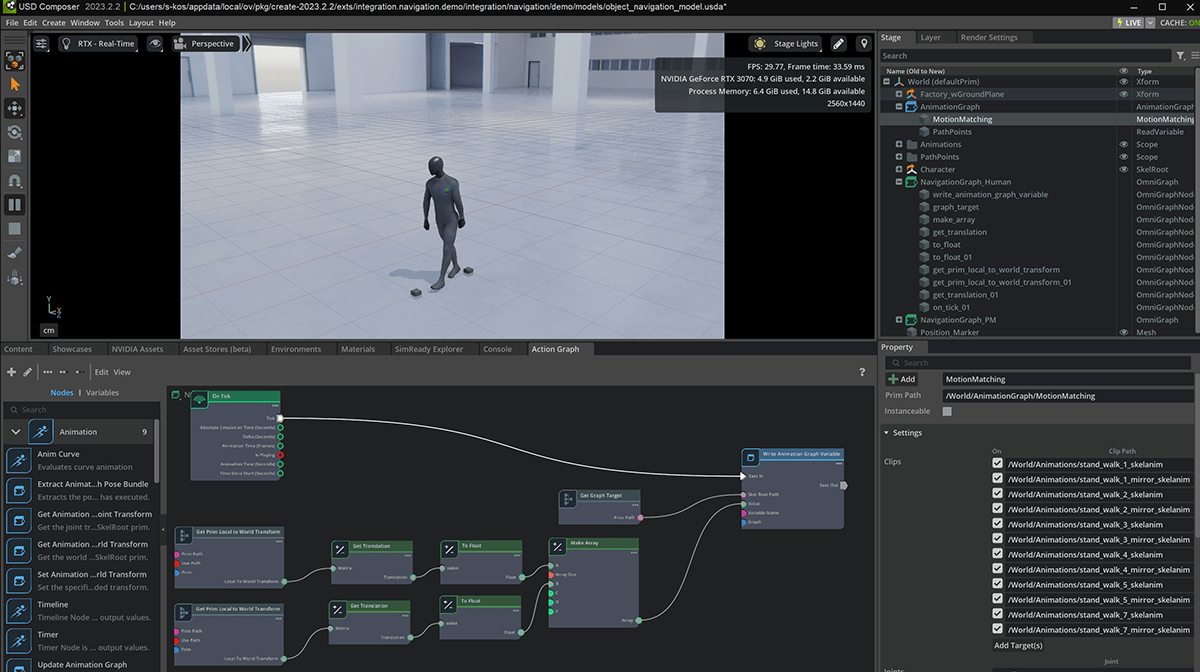
Task: Uncheck clip stand_walk_7_skelanim
Action: 997,614
